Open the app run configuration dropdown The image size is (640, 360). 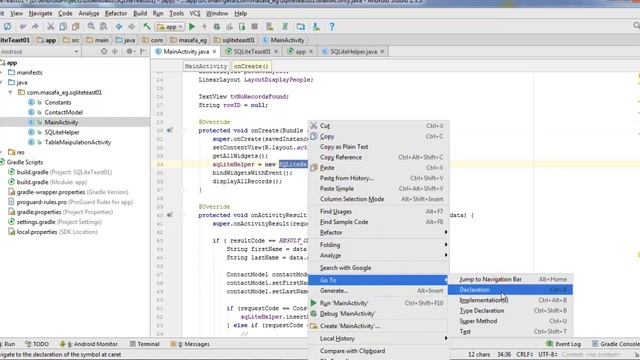pyautogui.click(x=170, y=27)
